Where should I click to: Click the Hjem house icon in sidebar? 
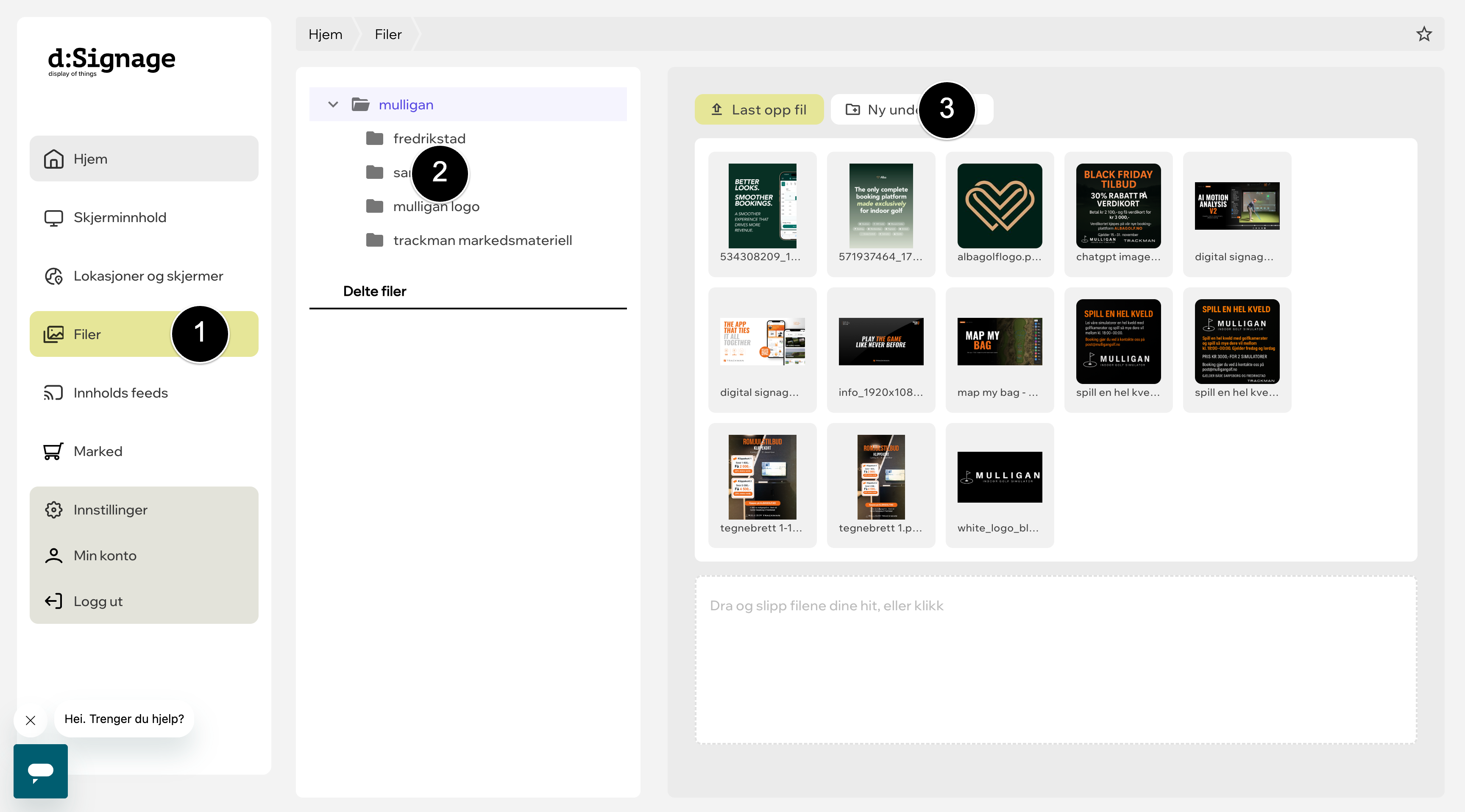[53, 159]
